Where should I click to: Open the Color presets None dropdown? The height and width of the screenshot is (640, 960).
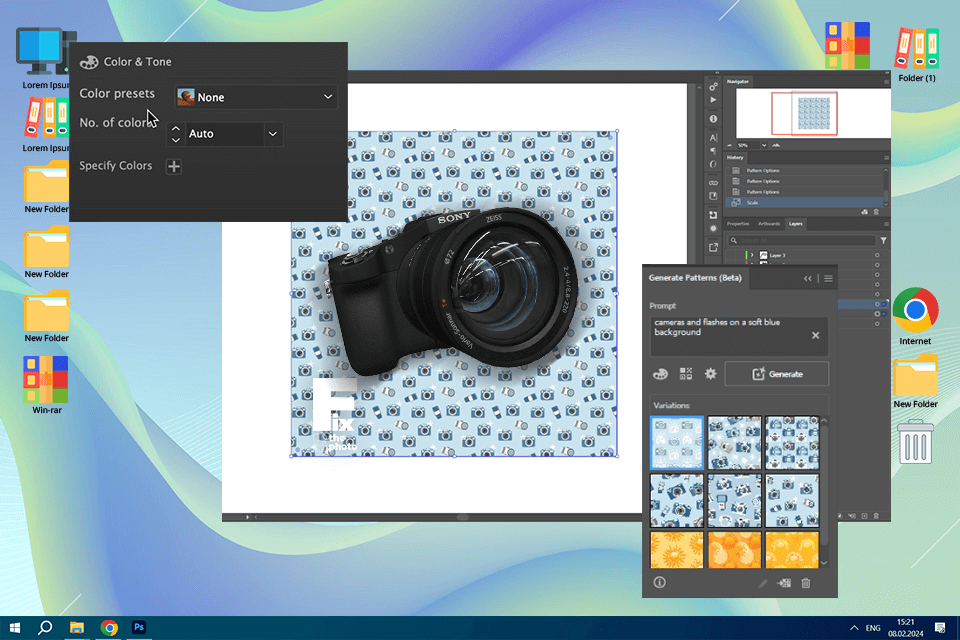point(257,97)
